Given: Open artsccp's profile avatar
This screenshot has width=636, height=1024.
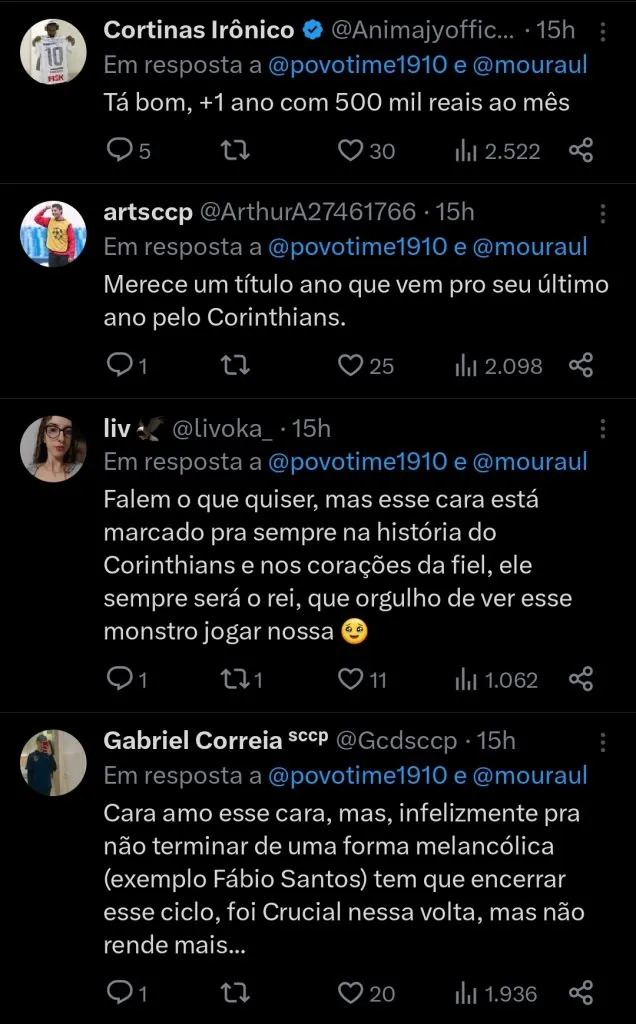Looking at the screenshot, I should [x=53, y=234].
